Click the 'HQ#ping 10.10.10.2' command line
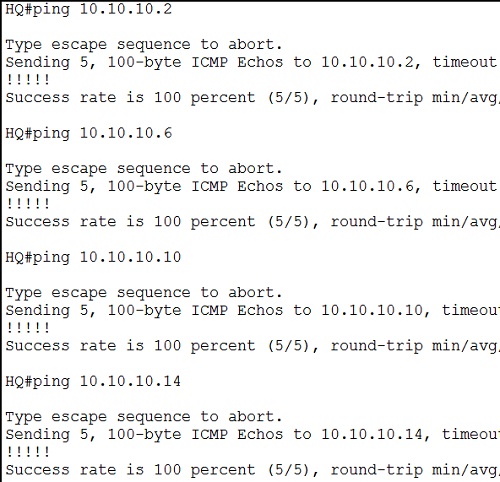Viewport: 500px width, 482px height. pyautogui.click(x=89, y=9)
